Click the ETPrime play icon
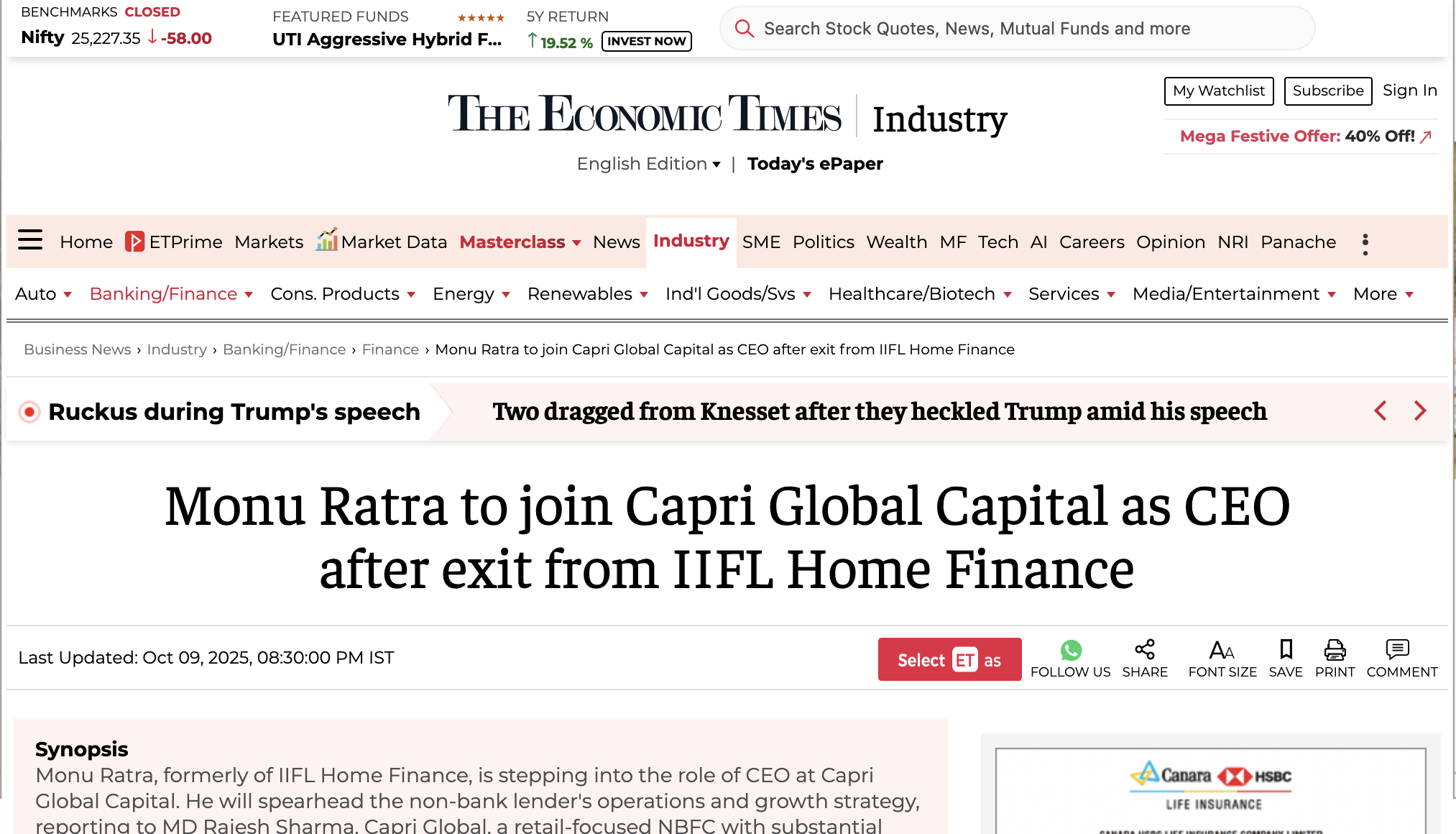Image resolution: width=1456 pixels, height=834 pixels. 134,242
